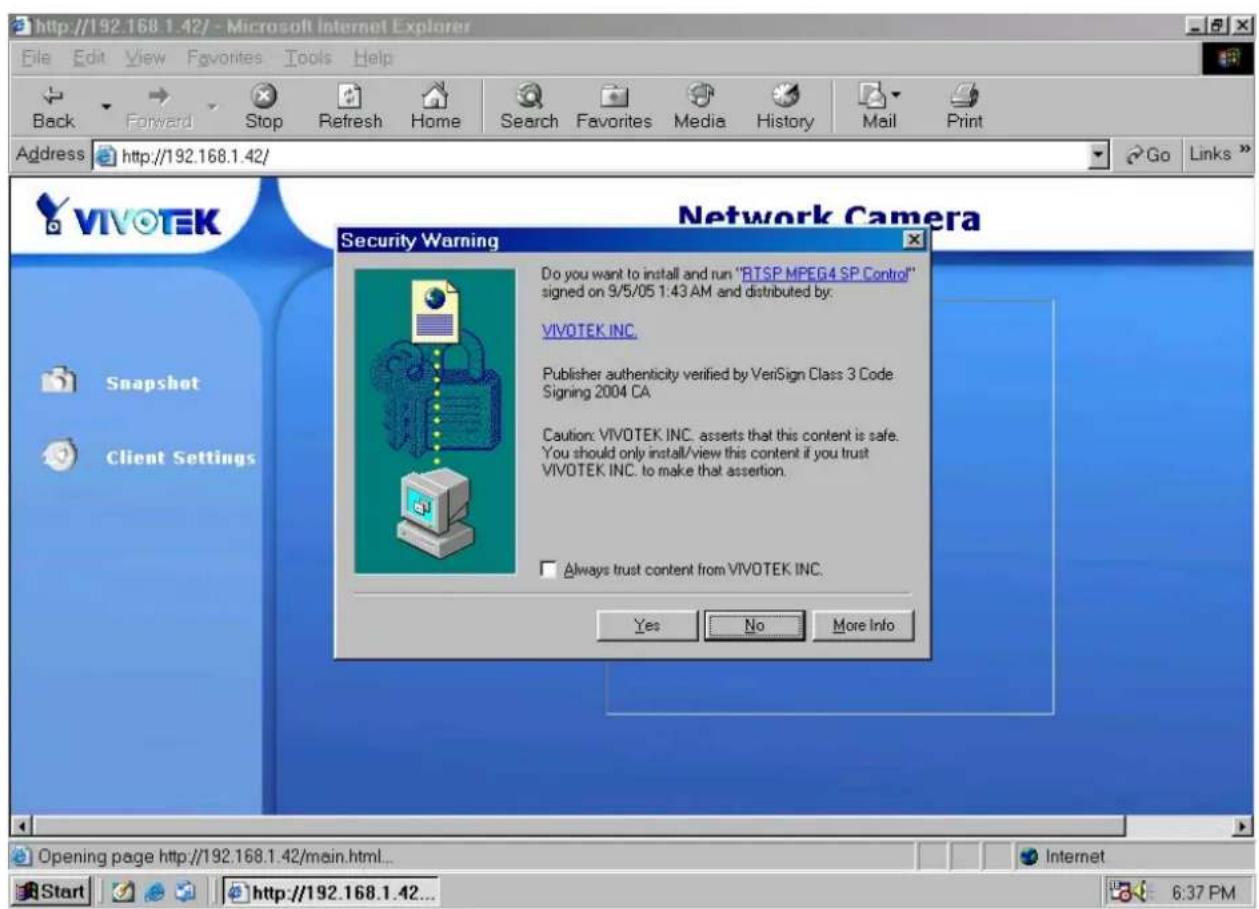Open the address bar dropdown
The image size is (1259, 909).
(1100, 157)
